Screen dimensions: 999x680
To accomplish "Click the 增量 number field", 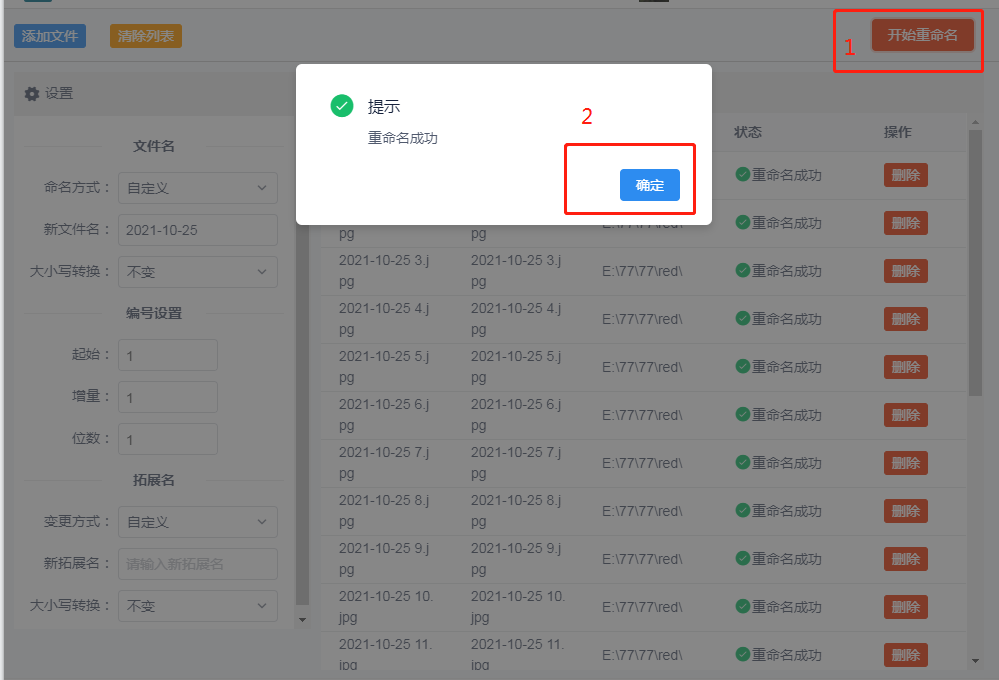I will 168,397.
